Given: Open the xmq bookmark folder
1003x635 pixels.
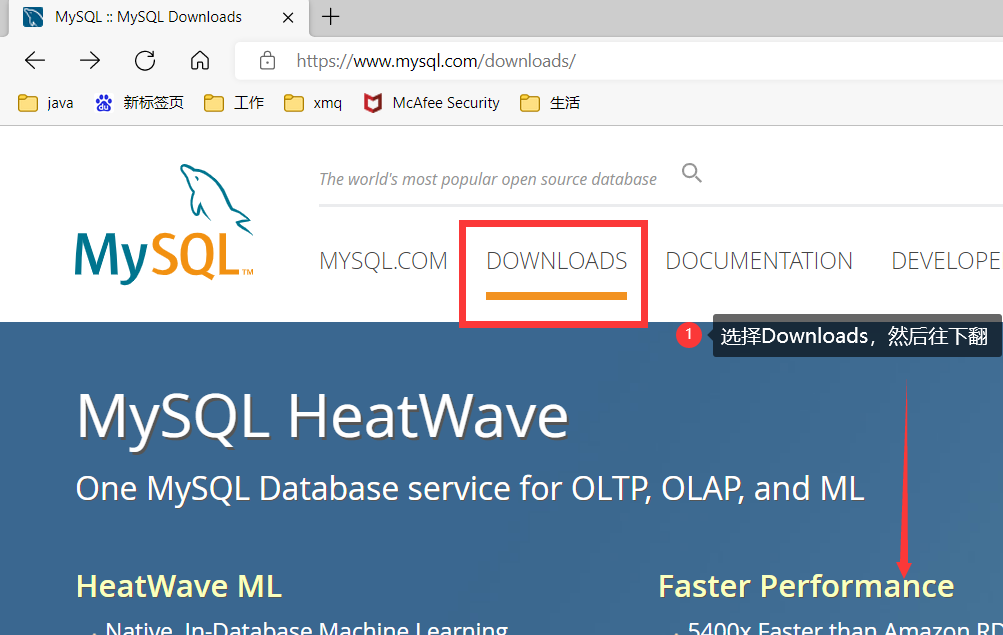Looking at the screenshot, I should 313,103.
